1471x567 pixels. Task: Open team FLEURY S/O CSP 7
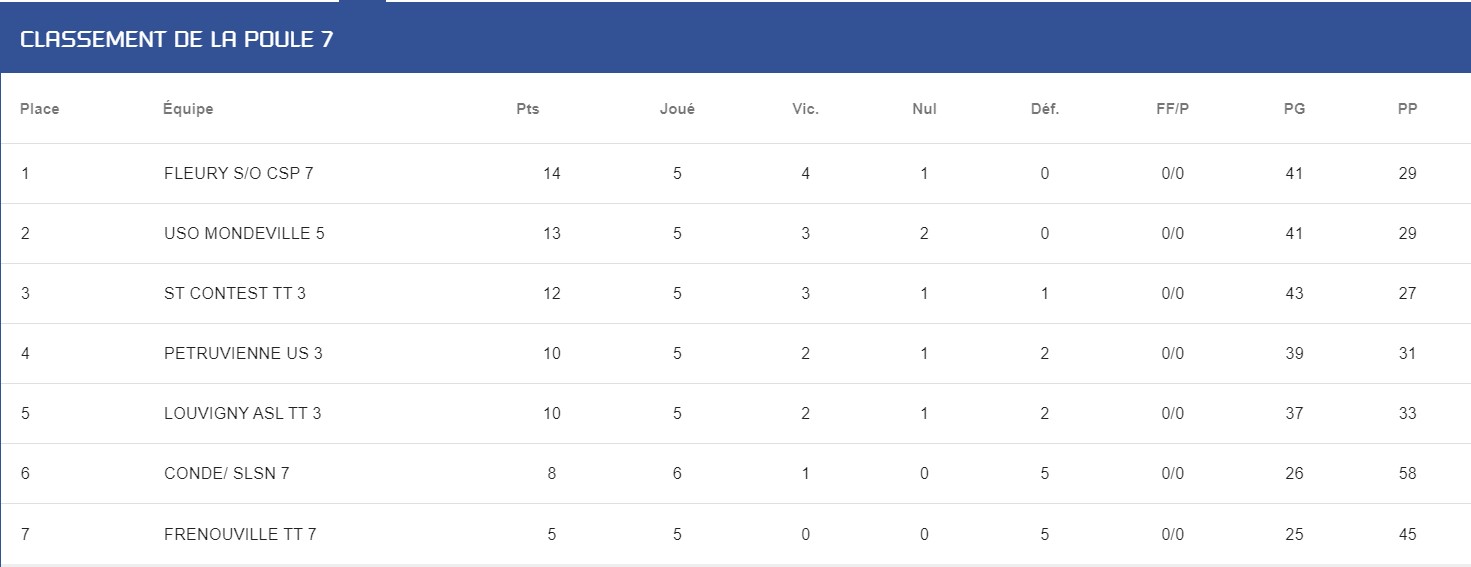[x=239, y=173]
